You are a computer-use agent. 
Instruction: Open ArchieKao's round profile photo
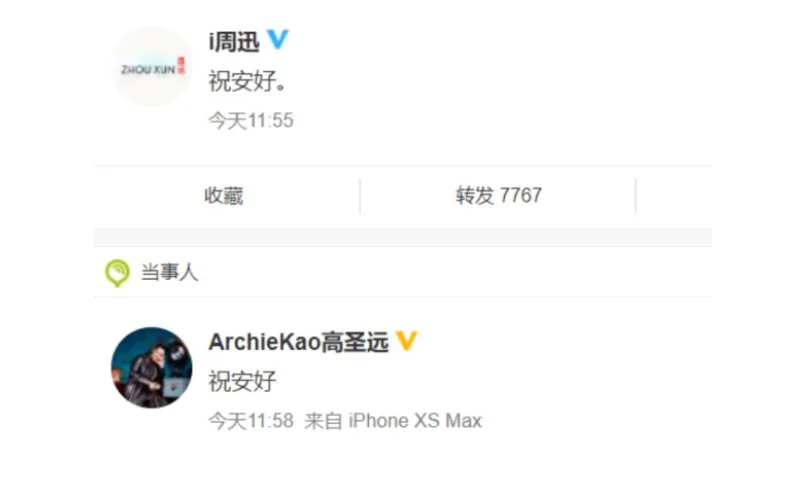coord(152,367)
